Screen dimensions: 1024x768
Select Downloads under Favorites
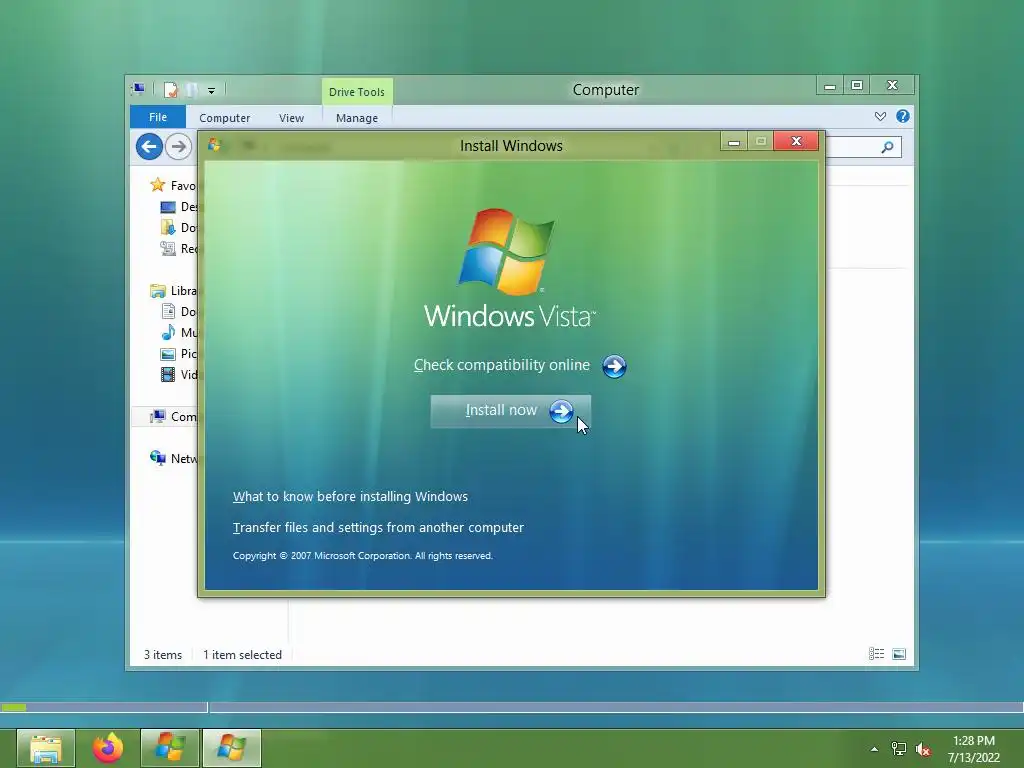(x=178, y=227)
